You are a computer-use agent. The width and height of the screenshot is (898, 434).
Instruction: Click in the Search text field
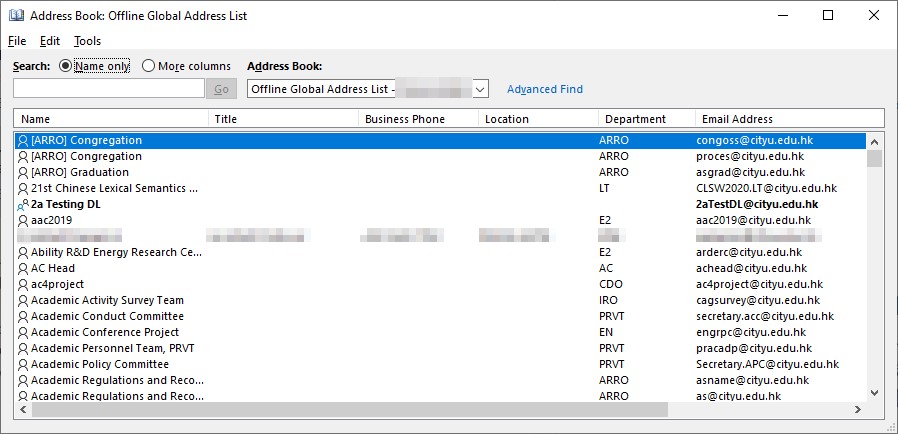coord(108,89)
